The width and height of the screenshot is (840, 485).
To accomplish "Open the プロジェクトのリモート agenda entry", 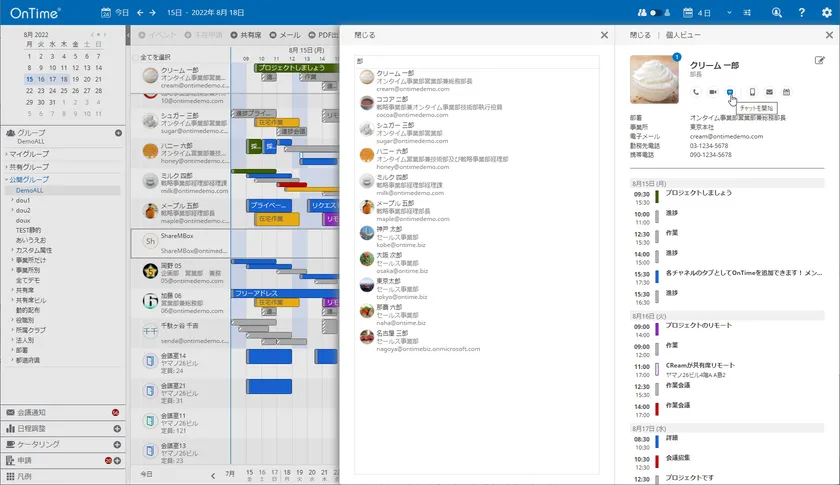I will (699, 325).
